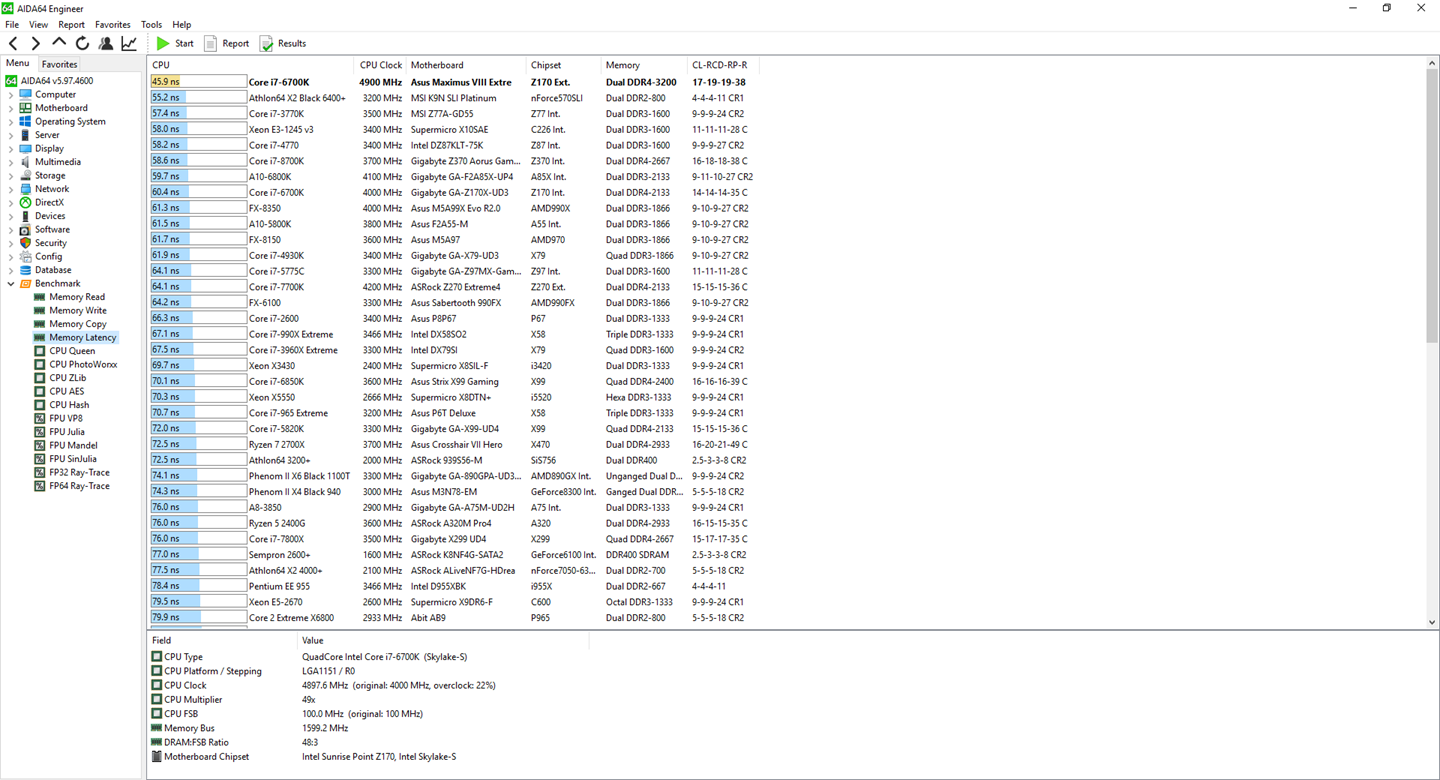The height and width of the screenshot is (780, 1440).
Task: Select the Config tree icon
Action: pos(26,257)
